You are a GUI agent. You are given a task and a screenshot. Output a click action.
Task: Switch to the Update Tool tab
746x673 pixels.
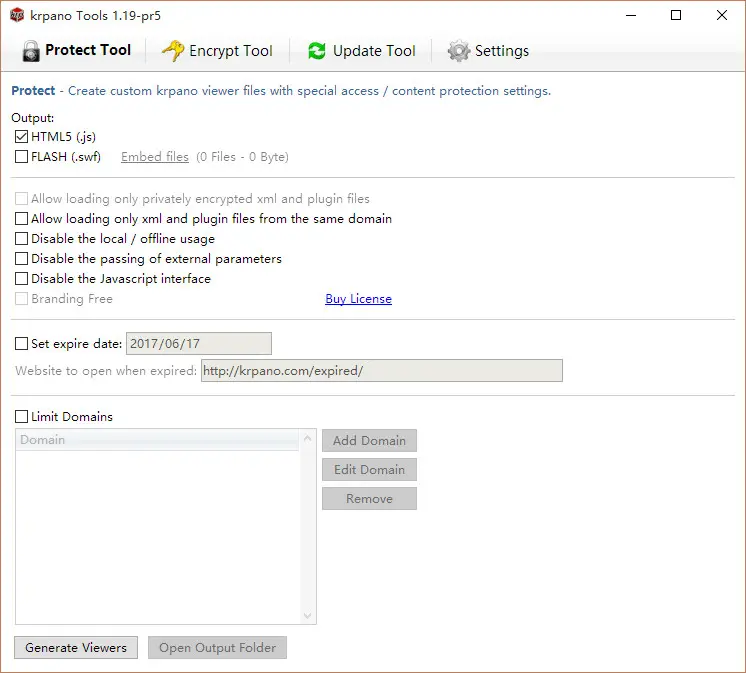click(362, 50)
